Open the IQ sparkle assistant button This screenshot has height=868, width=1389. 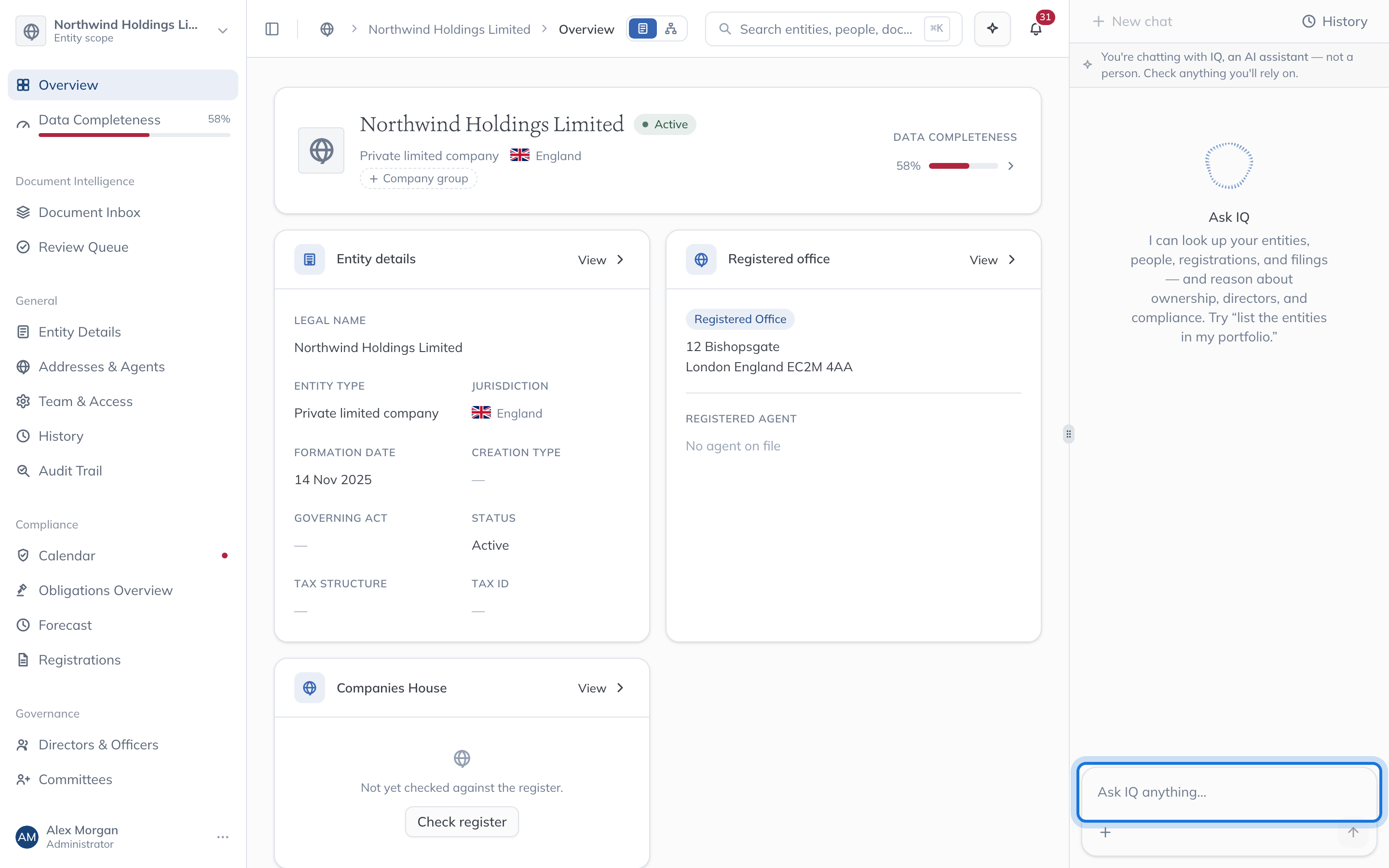point(993,29)
